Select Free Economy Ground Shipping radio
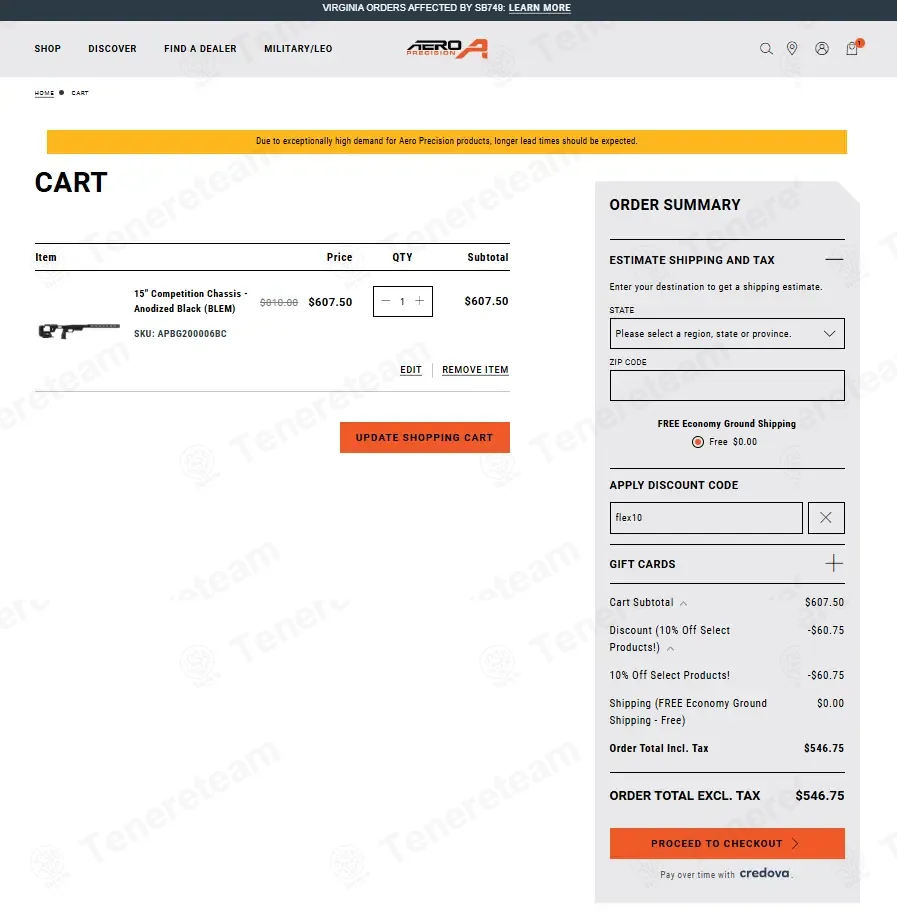 [697, 442]
